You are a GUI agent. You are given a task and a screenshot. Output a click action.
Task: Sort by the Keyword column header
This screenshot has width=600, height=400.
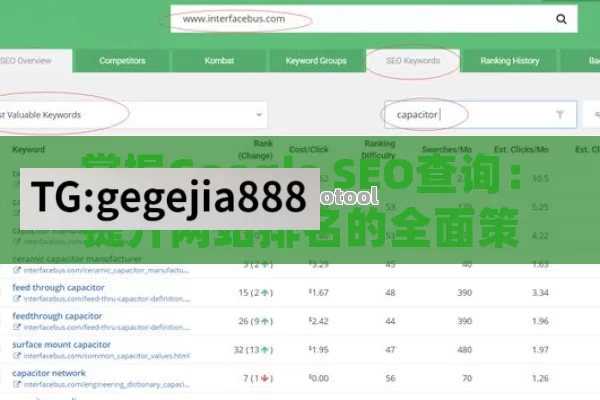(x=28, y=149)
